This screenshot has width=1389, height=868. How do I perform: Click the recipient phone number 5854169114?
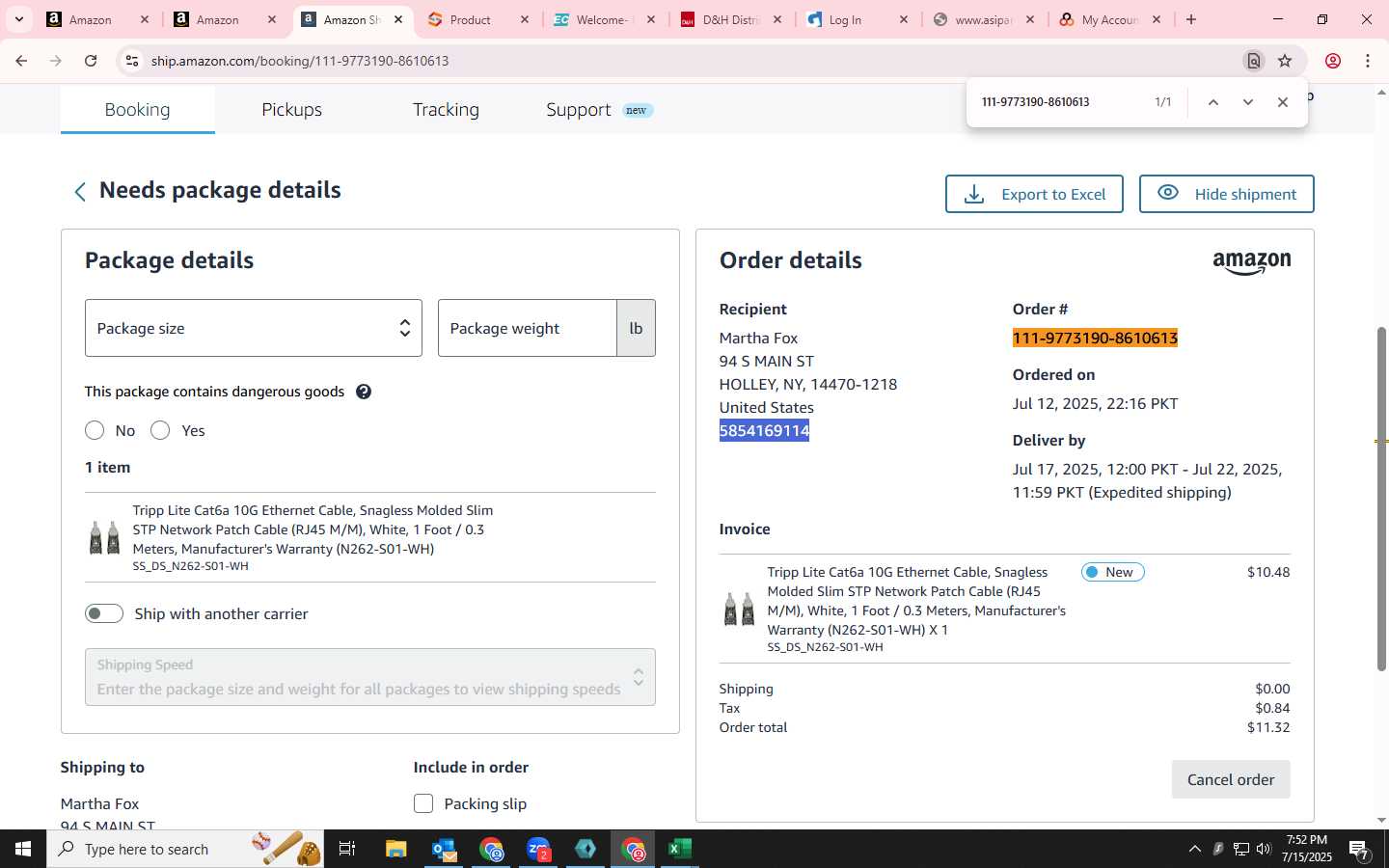pos(764,430)
